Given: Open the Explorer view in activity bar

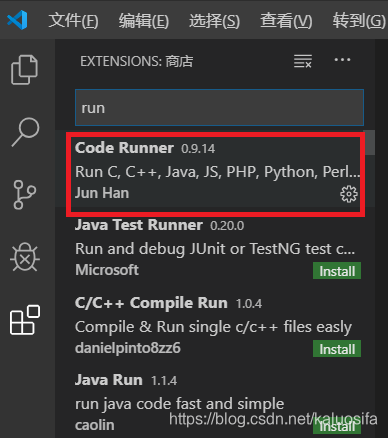Looking at the screenshot, I should tap(25, 70).
